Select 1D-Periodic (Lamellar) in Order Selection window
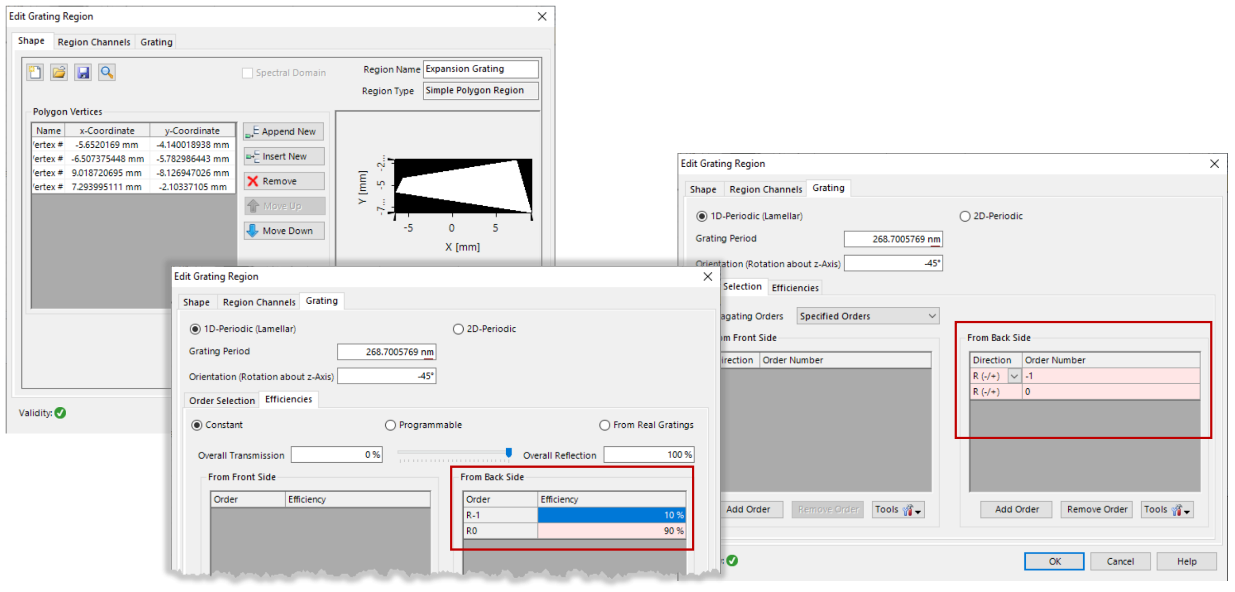 [701, 215]
